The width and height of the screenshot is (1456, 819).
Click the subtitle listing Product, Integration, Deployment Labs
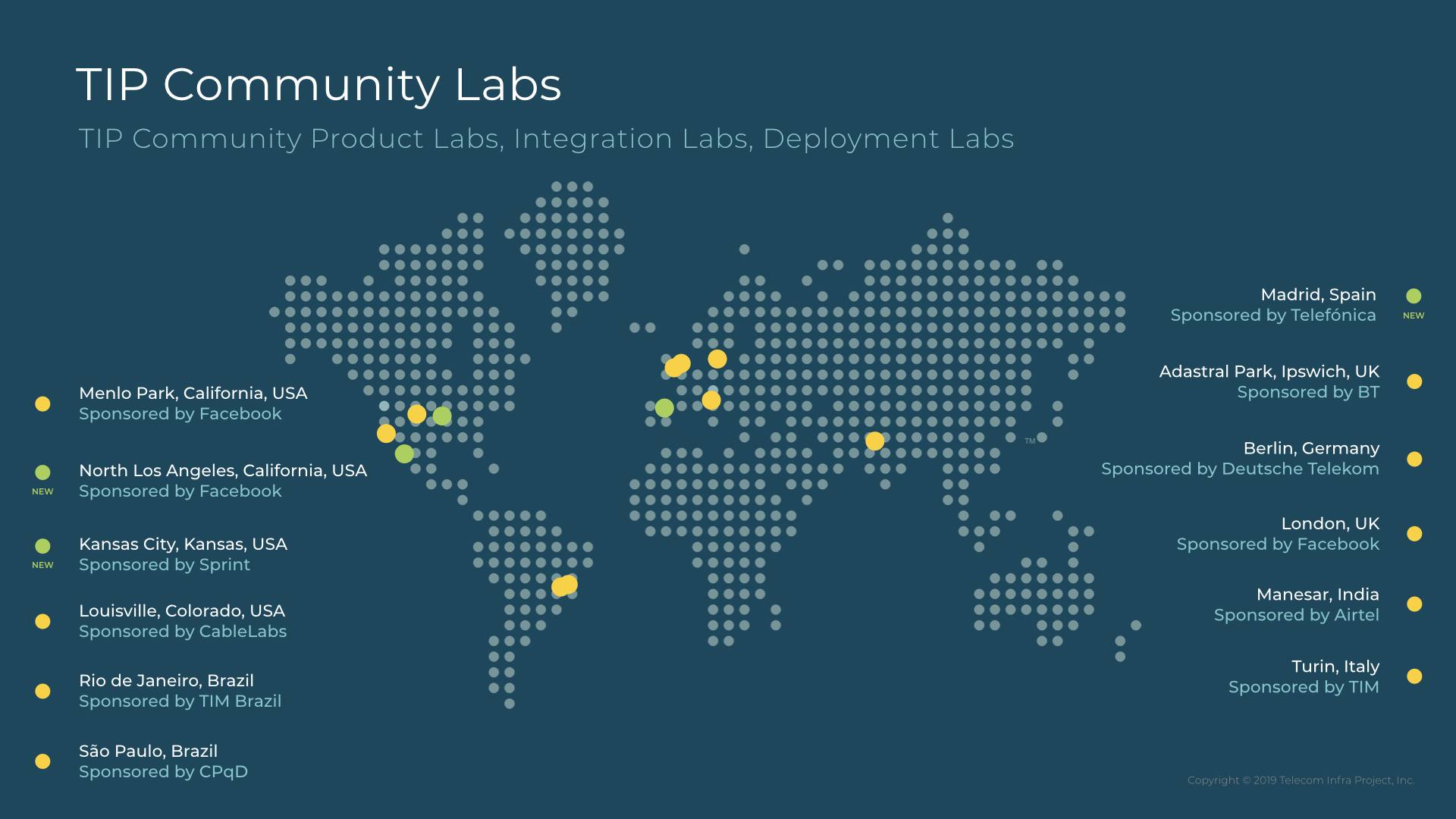point(546,139)
